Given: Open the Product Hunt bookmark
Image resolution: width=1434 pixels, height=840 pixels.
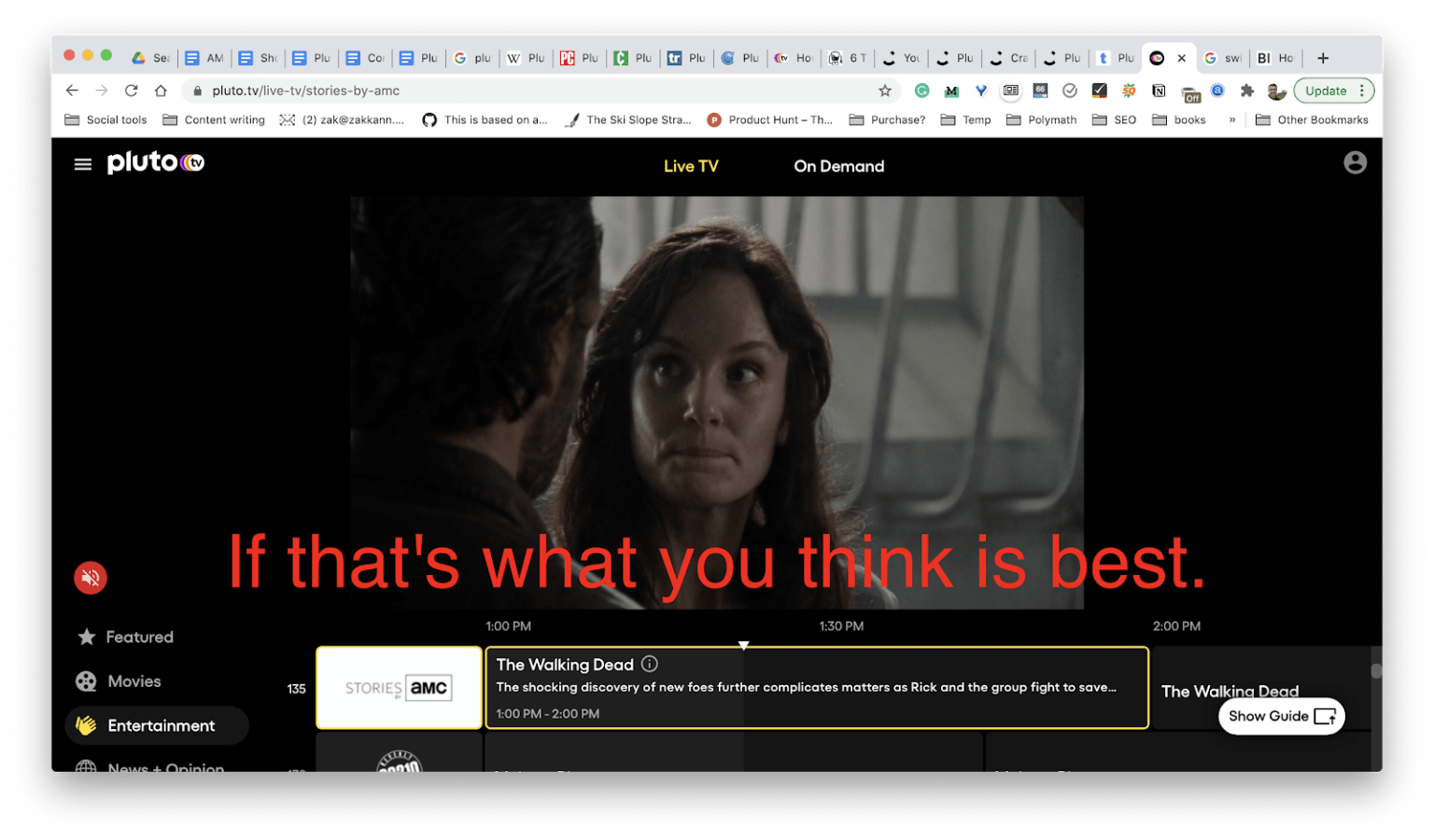Looking at the screenshot, I should 770,119.
